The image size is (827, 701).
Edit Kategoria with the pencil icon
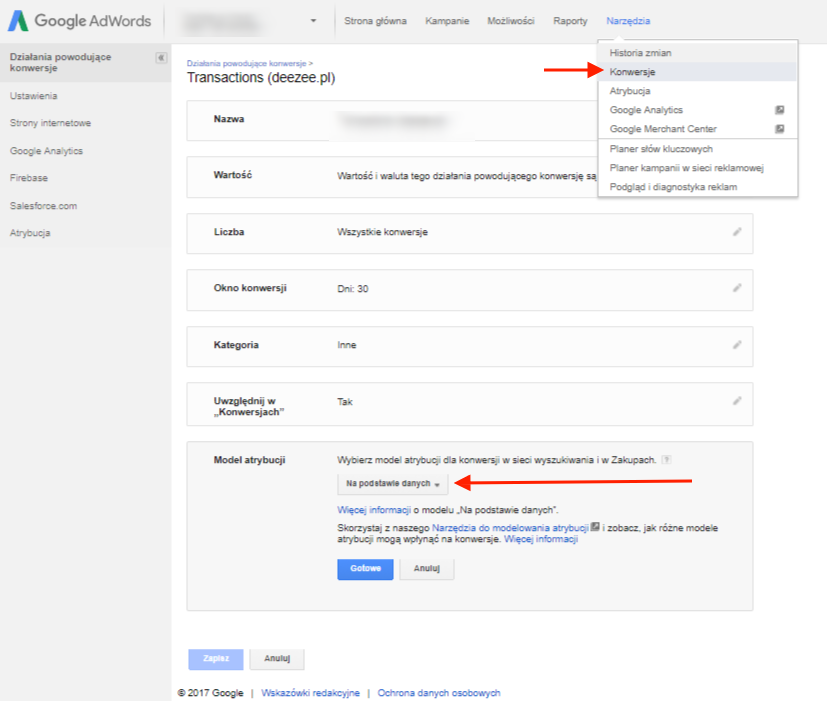coord(737,345)
